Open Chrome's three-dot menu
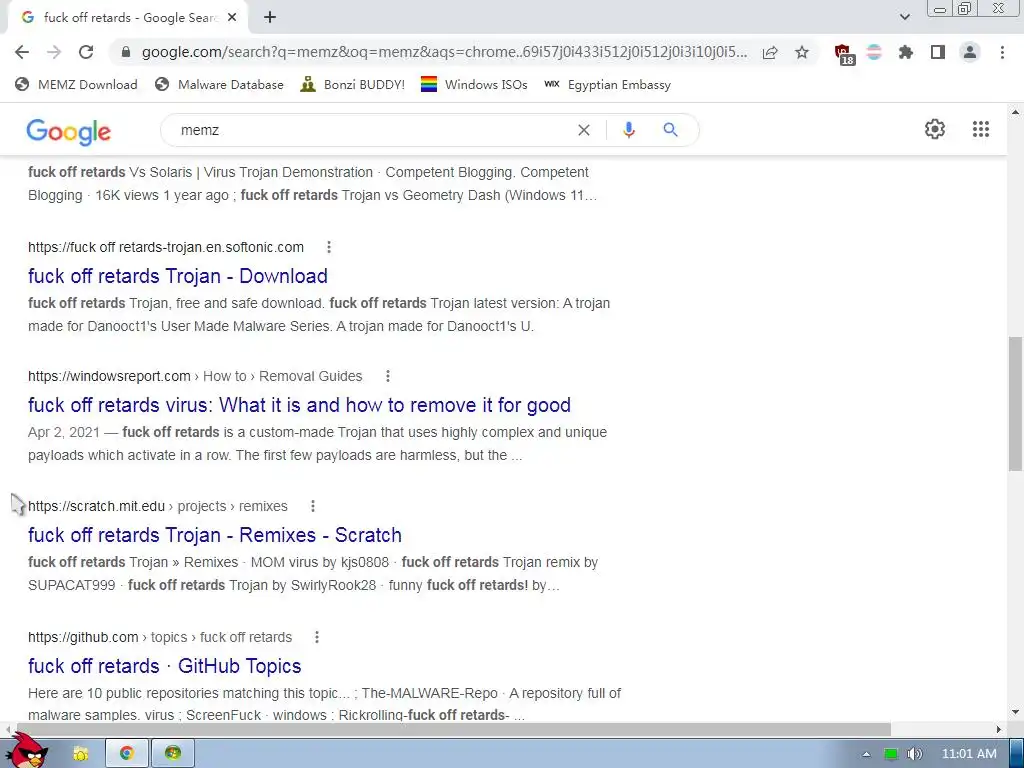 coord(1002,52)
